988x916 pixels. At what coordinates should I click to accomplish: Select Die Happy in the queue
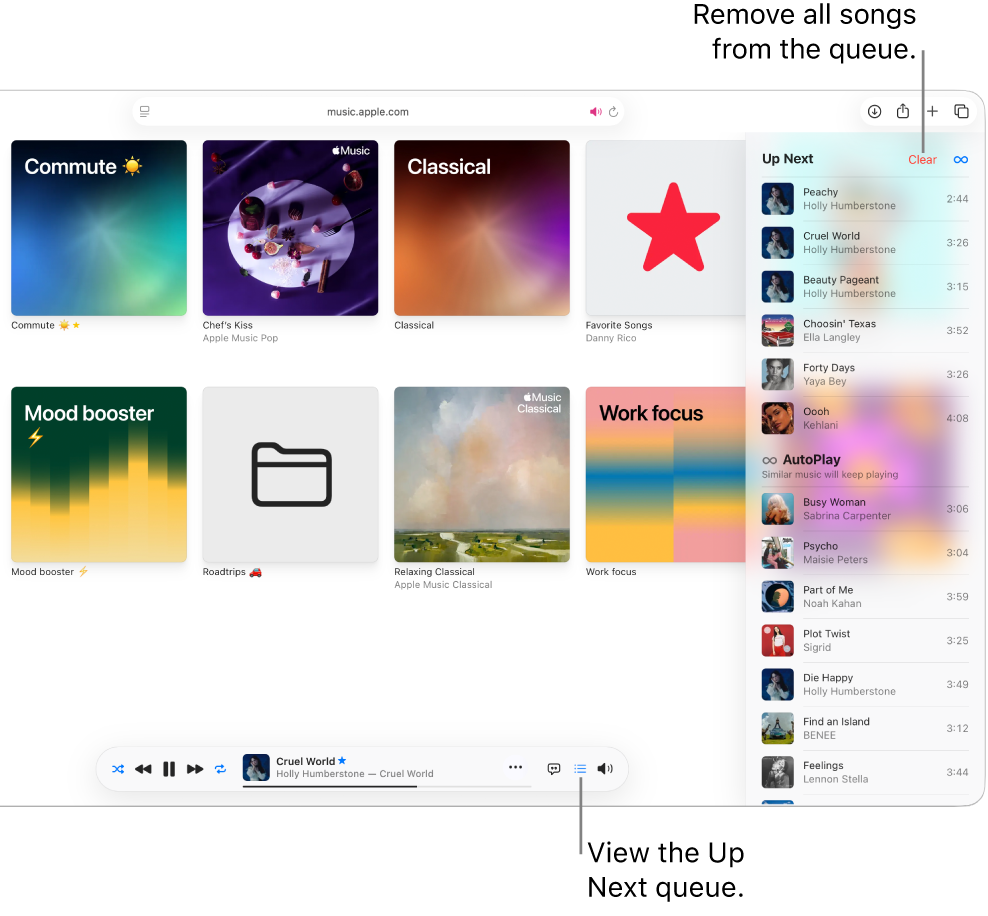pyautogui.click(x=865, y=684)
